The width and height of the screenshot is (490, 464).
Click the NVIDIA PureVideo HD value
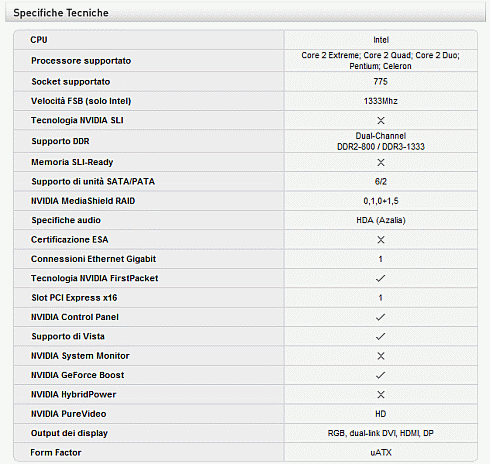click(381, 414)
